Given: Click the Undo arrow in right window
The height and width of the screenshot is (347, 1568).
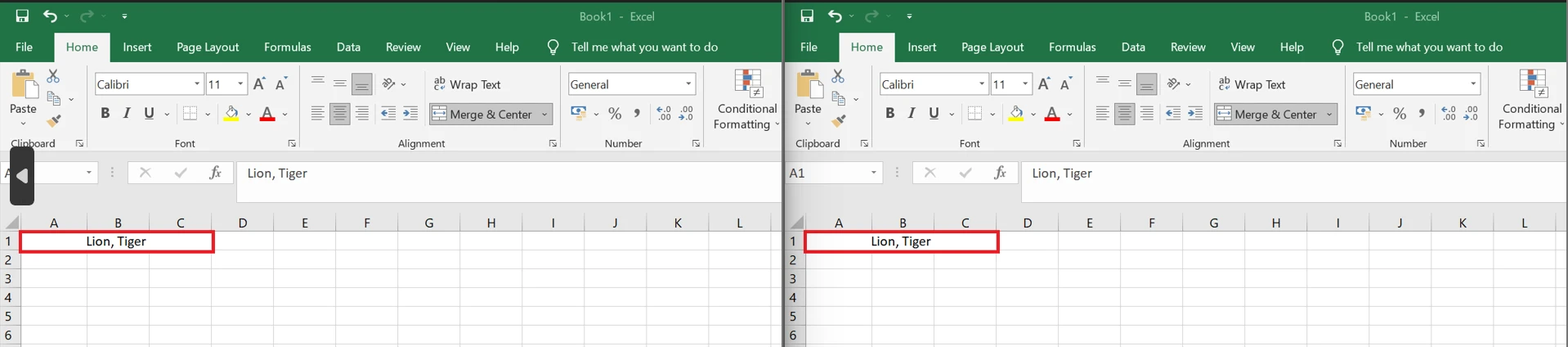Looking at the screenshot, I should pyautogui.click(x=834, y=16).
